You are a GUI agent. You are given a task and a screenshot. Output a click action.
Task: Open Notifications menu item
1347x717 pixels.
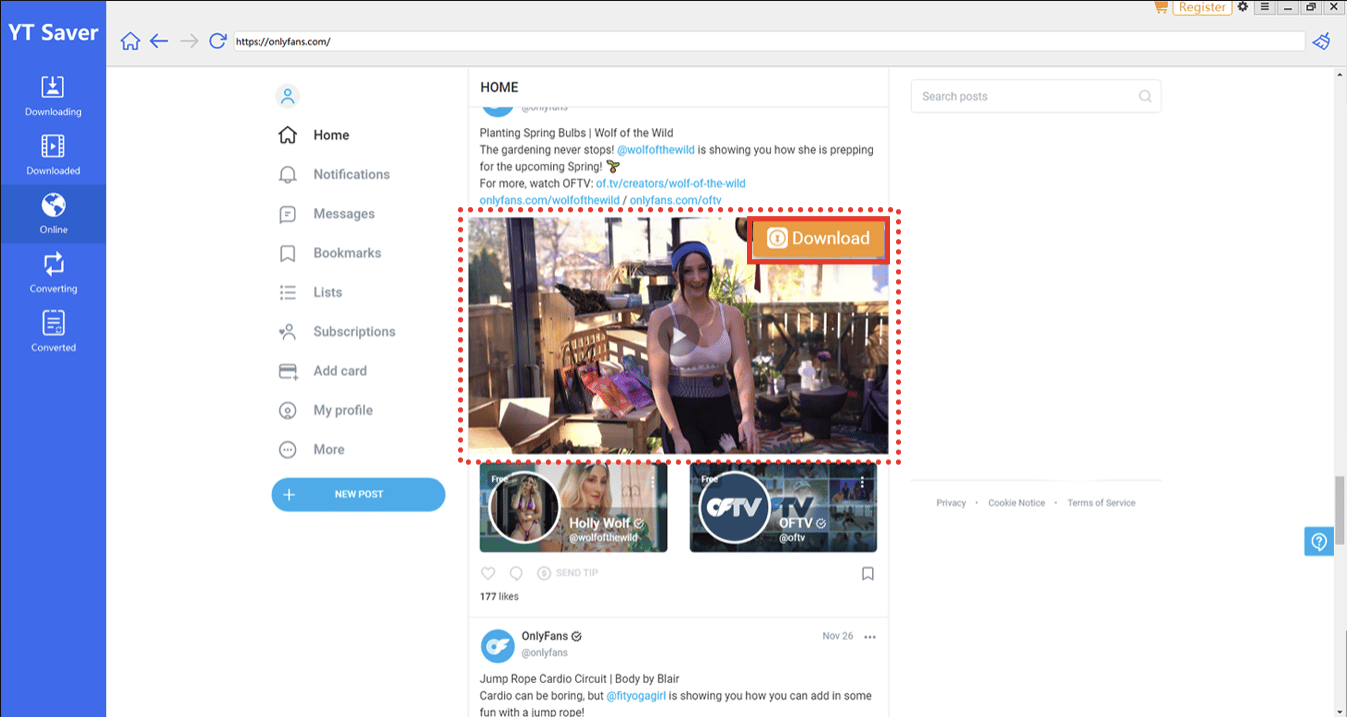coord(334,174)
